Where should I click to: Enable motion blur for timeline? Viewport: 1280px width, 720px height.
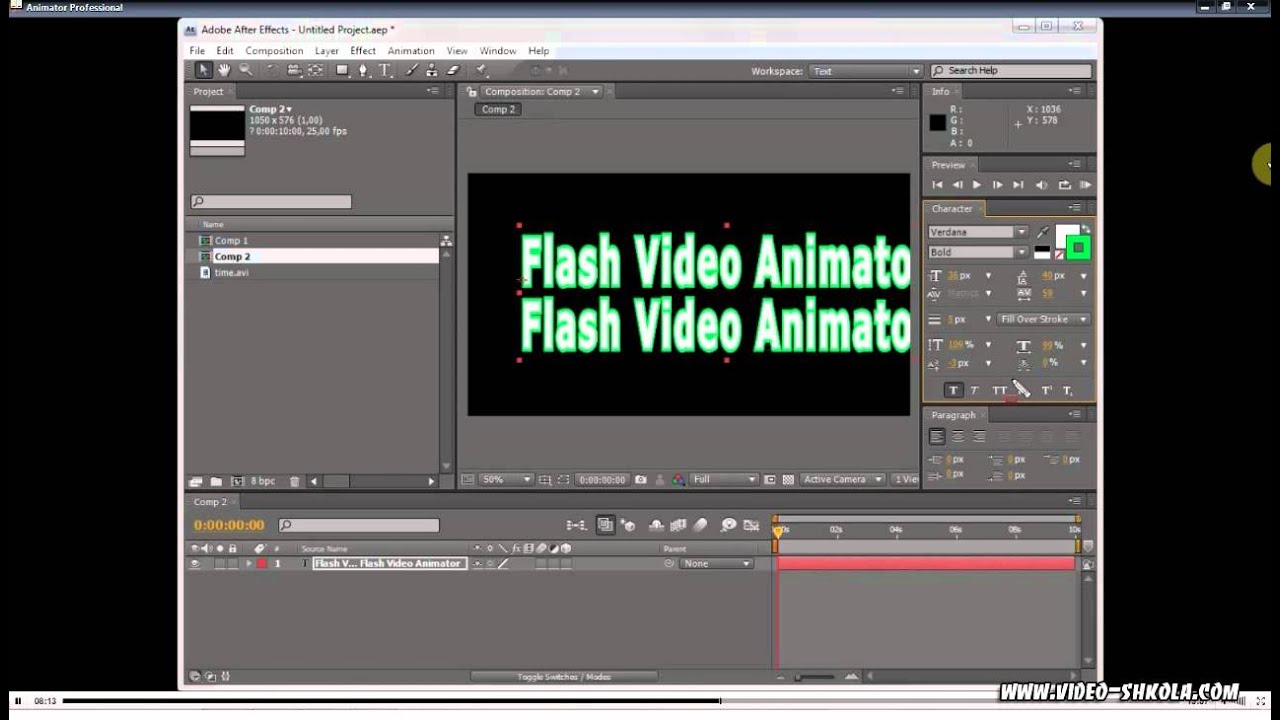click(x=701, y=524)
